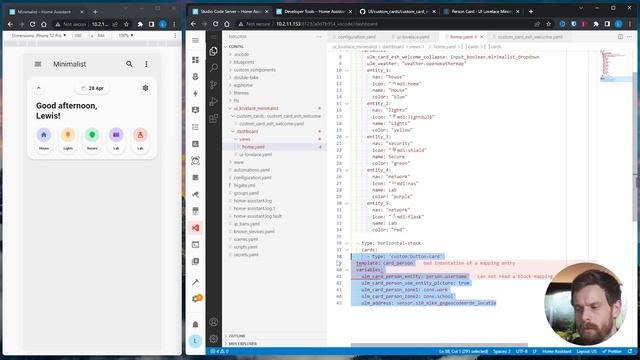640x360 pixels.
Task: Click the editor minimap preview
Action: click(614, 65)
